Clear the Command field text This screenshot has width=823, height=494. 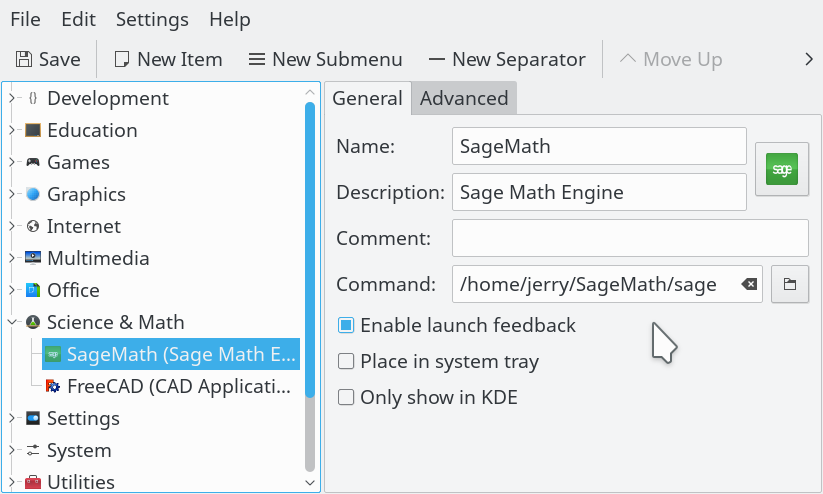click(x=748, y=285)
